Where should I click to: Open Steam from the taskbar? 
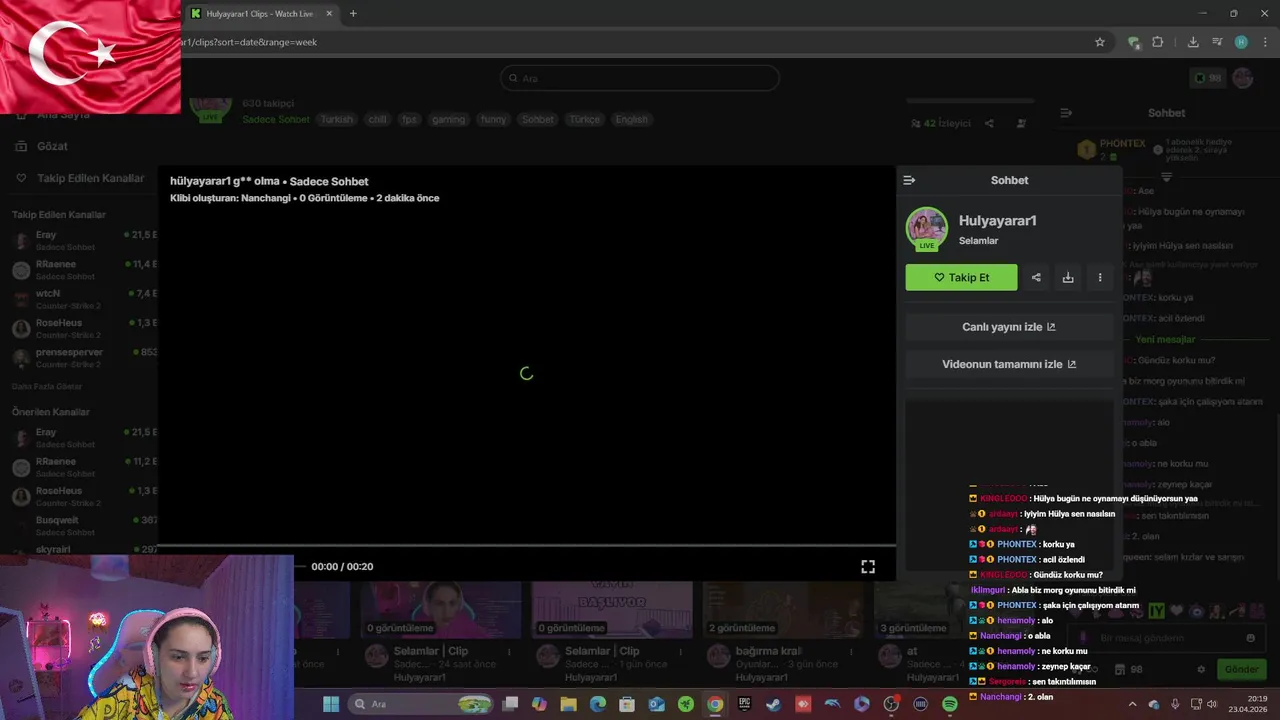pos(773,704)
